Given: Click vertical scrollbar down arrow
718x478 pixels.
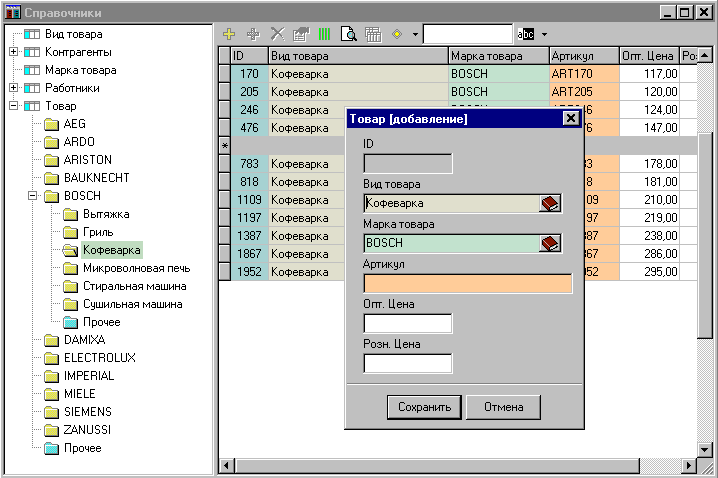Looking at the screenshot, I should tap(705, 450).
